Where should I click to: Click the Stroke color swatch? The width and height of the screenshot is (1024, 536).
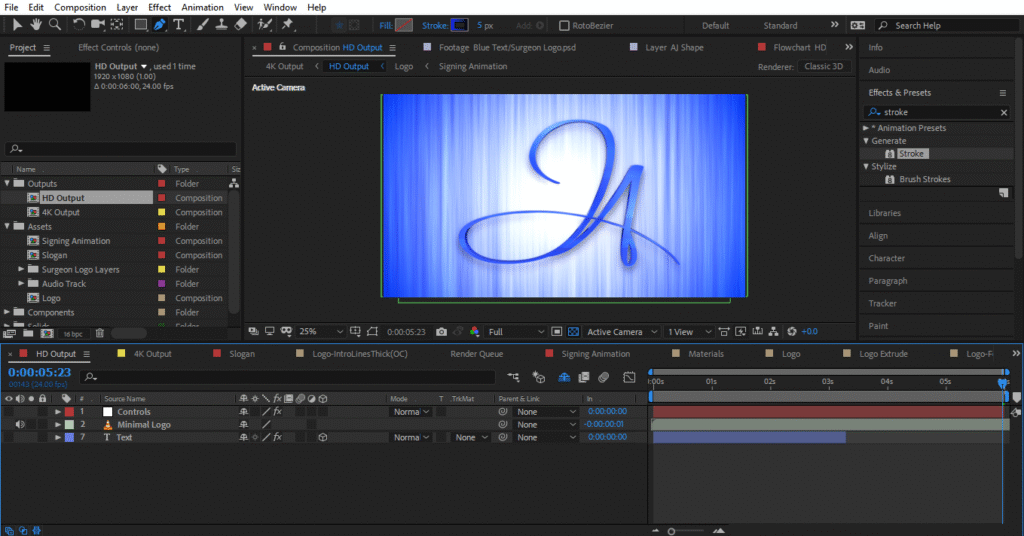[x=459, y=25]
